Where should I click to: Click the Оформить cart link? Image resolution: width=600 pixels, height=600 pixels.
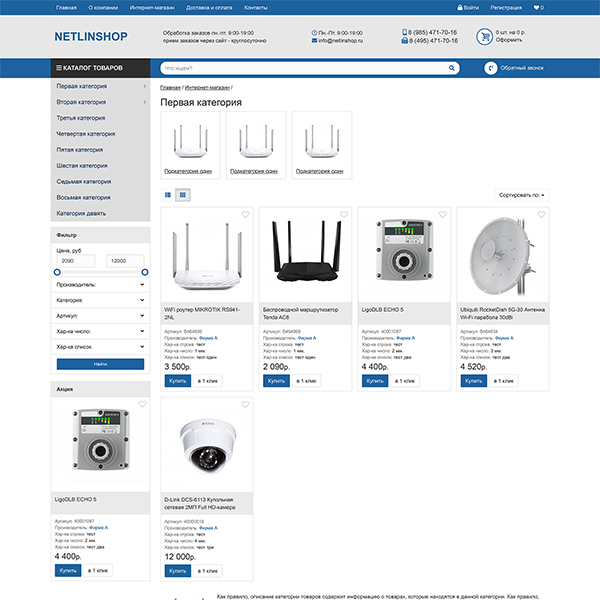pyautogui.click(x=509, y=40)
